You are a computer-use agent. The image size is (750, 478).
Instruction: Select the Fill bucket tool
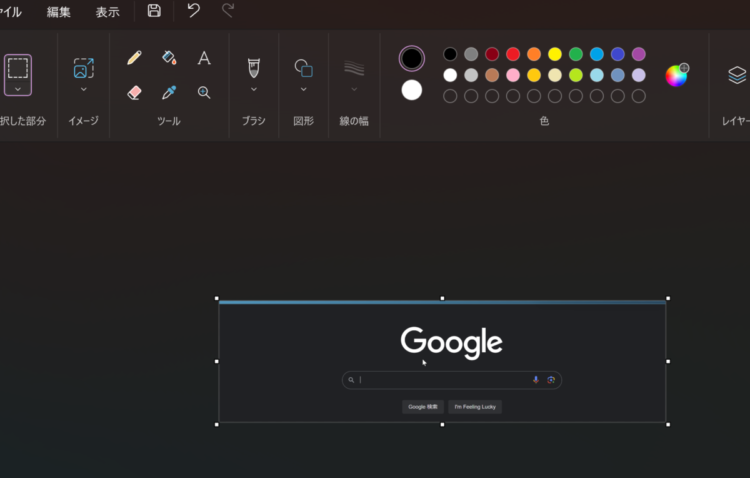169,58
